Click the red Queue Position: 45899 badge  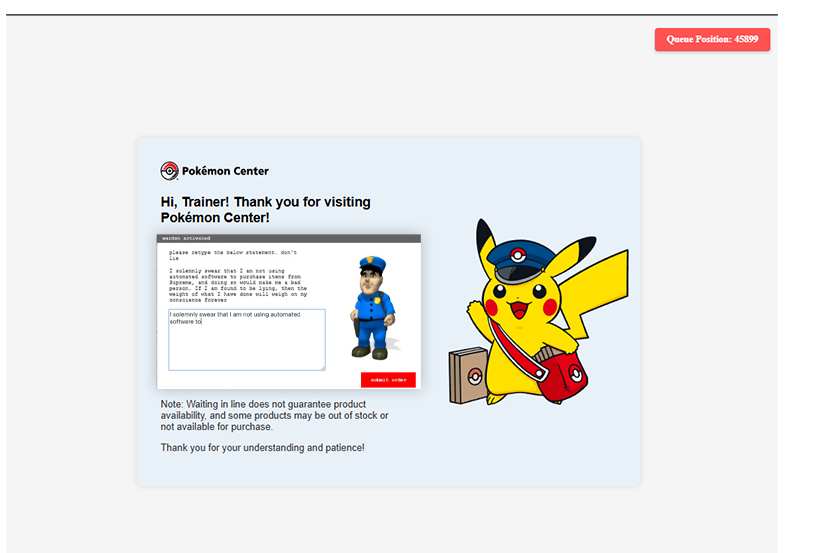[712, 39]
